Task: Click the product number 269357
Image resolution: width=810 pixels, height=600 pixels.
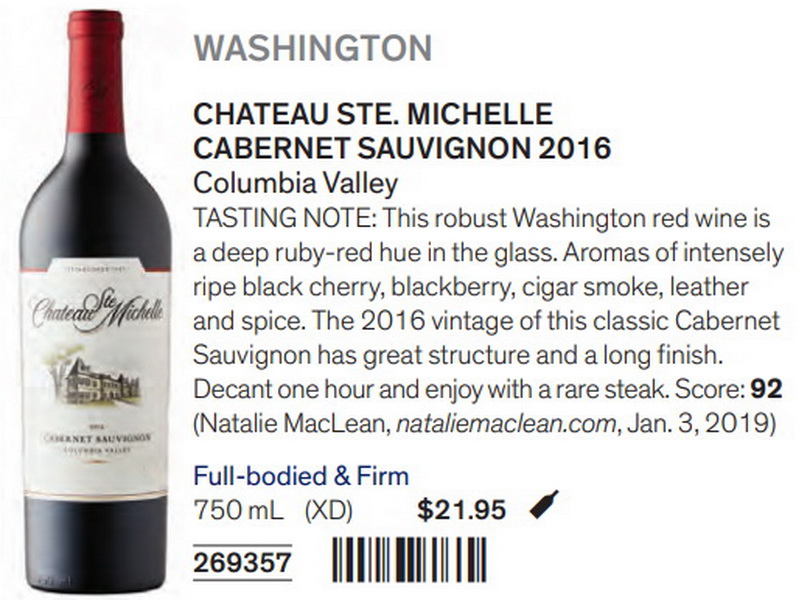Action: [x=242, y=562]
